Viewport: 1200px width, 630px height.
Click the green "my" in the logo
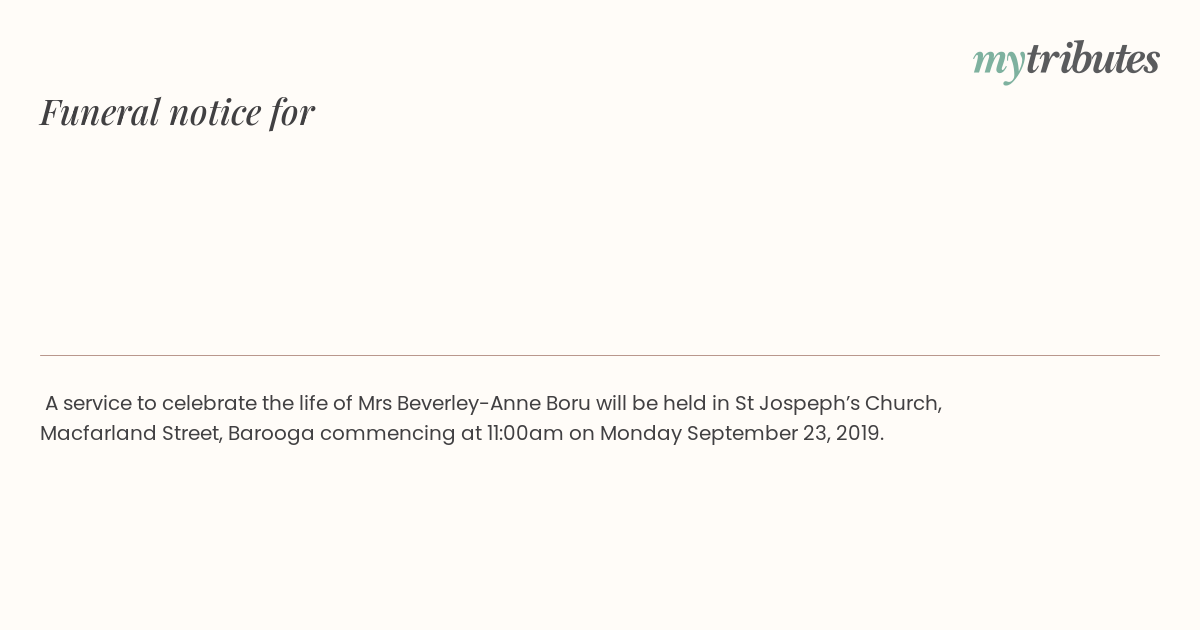tap(999, 63)
